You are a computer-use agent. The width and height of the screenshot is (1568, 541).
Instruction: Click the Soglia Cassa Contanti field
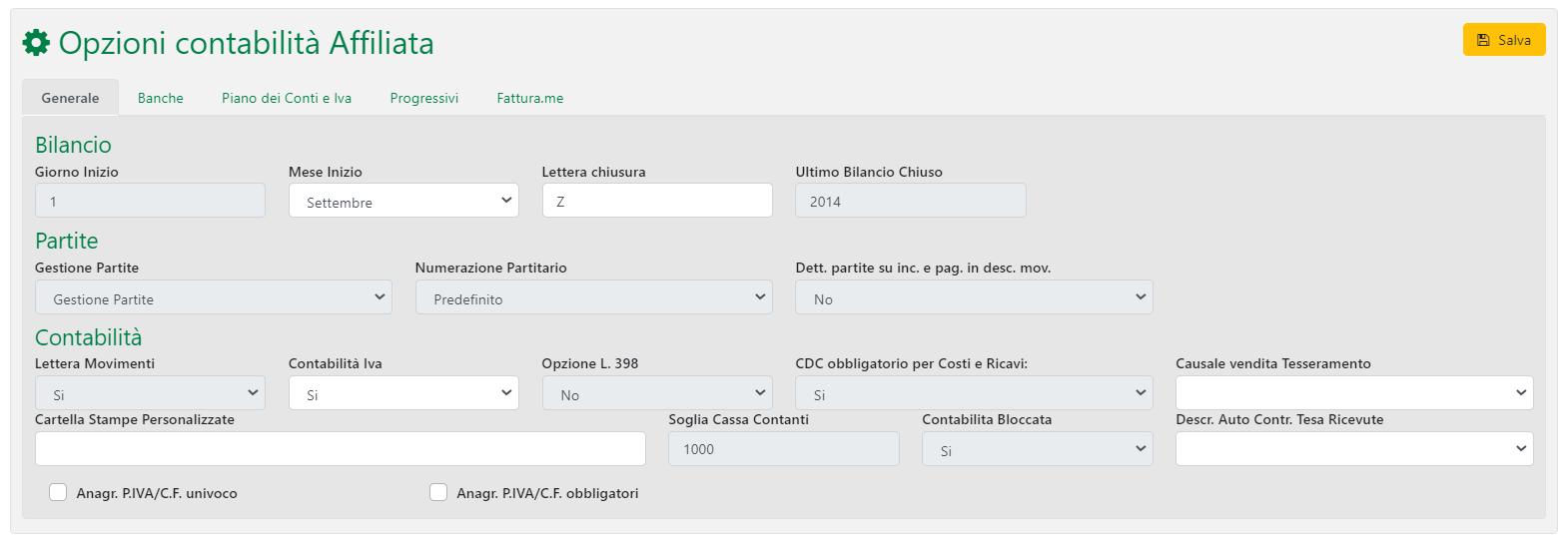coord(783,449)
